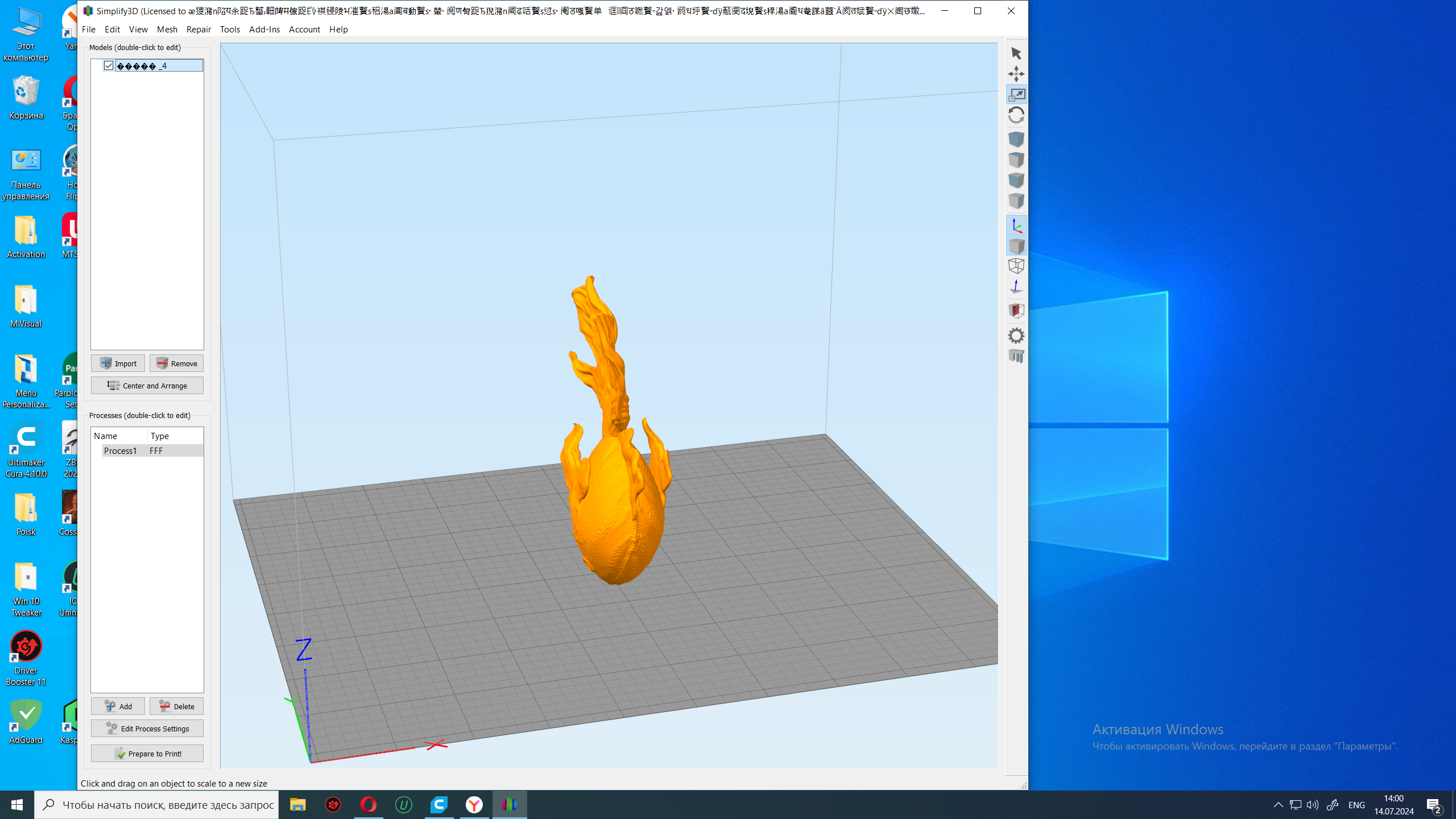Show wireframe model display mode
The height and width of the screenshot is (819, 1456).
(1016, 266)
